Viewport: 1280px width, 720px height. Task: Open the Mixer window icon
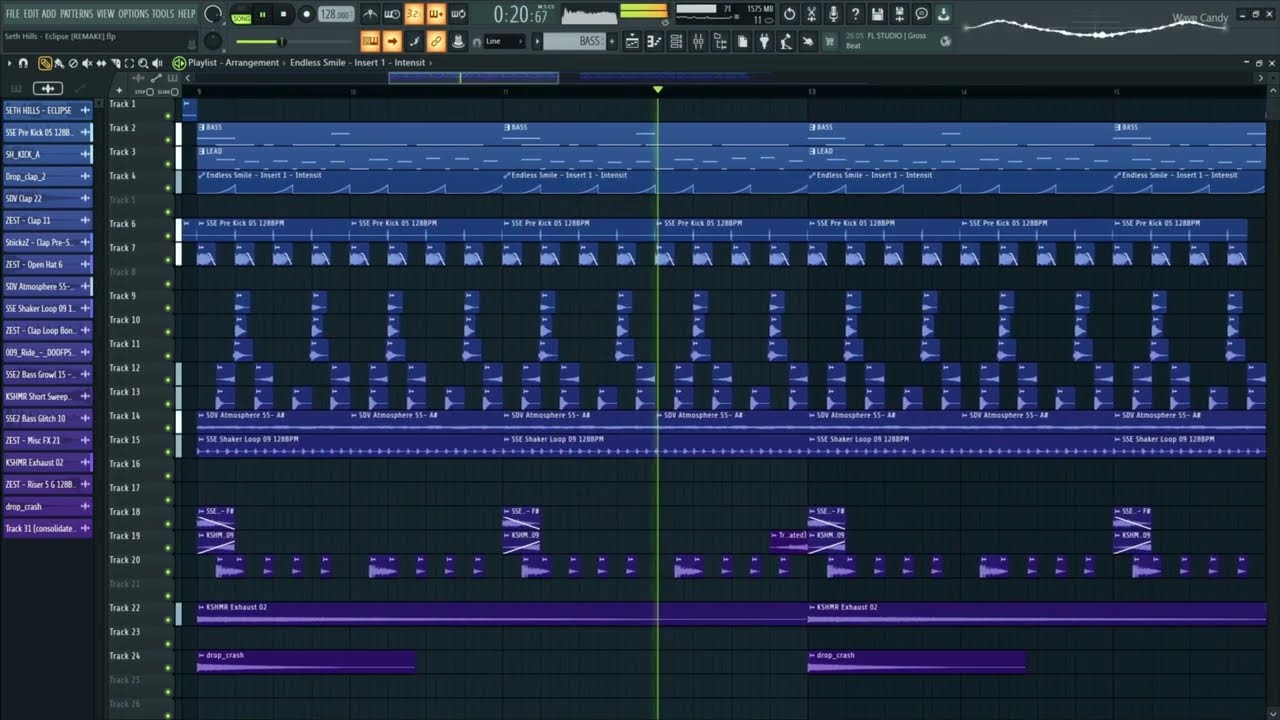click(x=698, y=41)
